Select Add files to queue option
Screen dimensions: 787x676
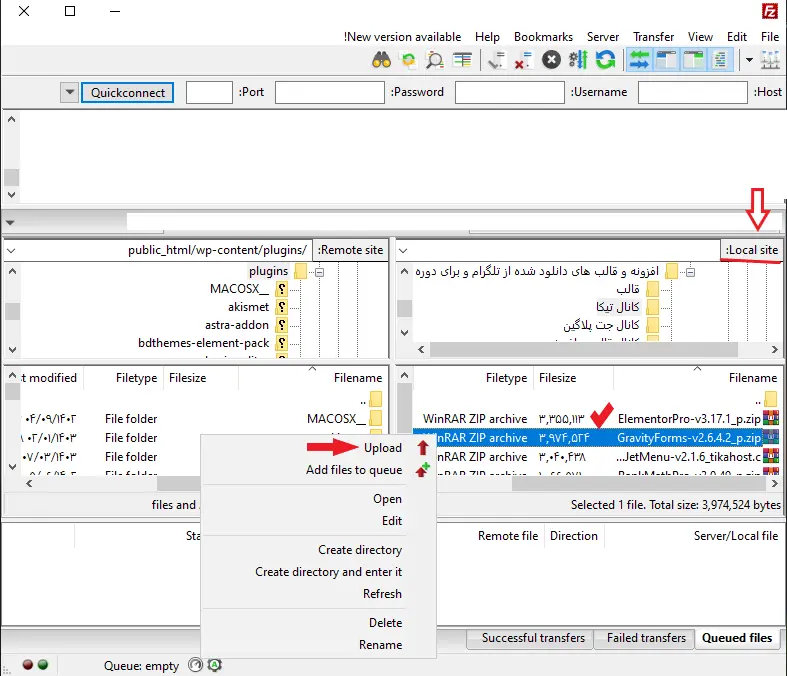tap(354, 470)
